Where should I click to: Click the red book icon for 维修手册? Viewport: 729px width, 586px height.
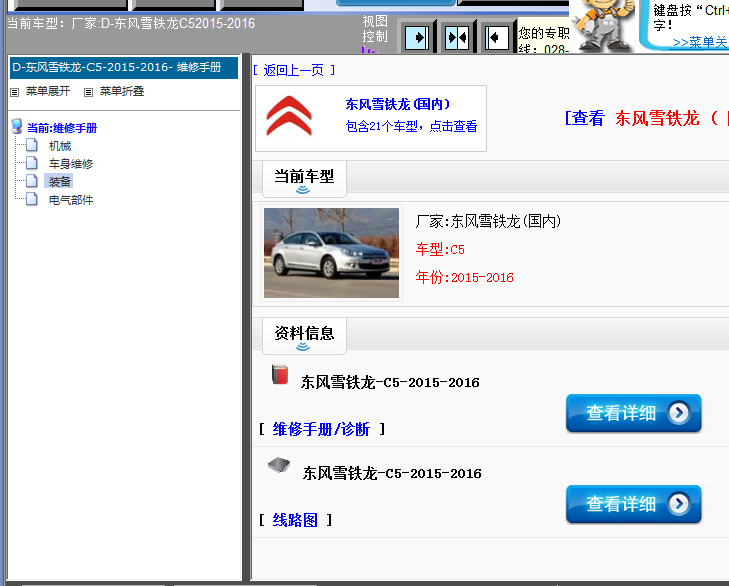[280, 375]
